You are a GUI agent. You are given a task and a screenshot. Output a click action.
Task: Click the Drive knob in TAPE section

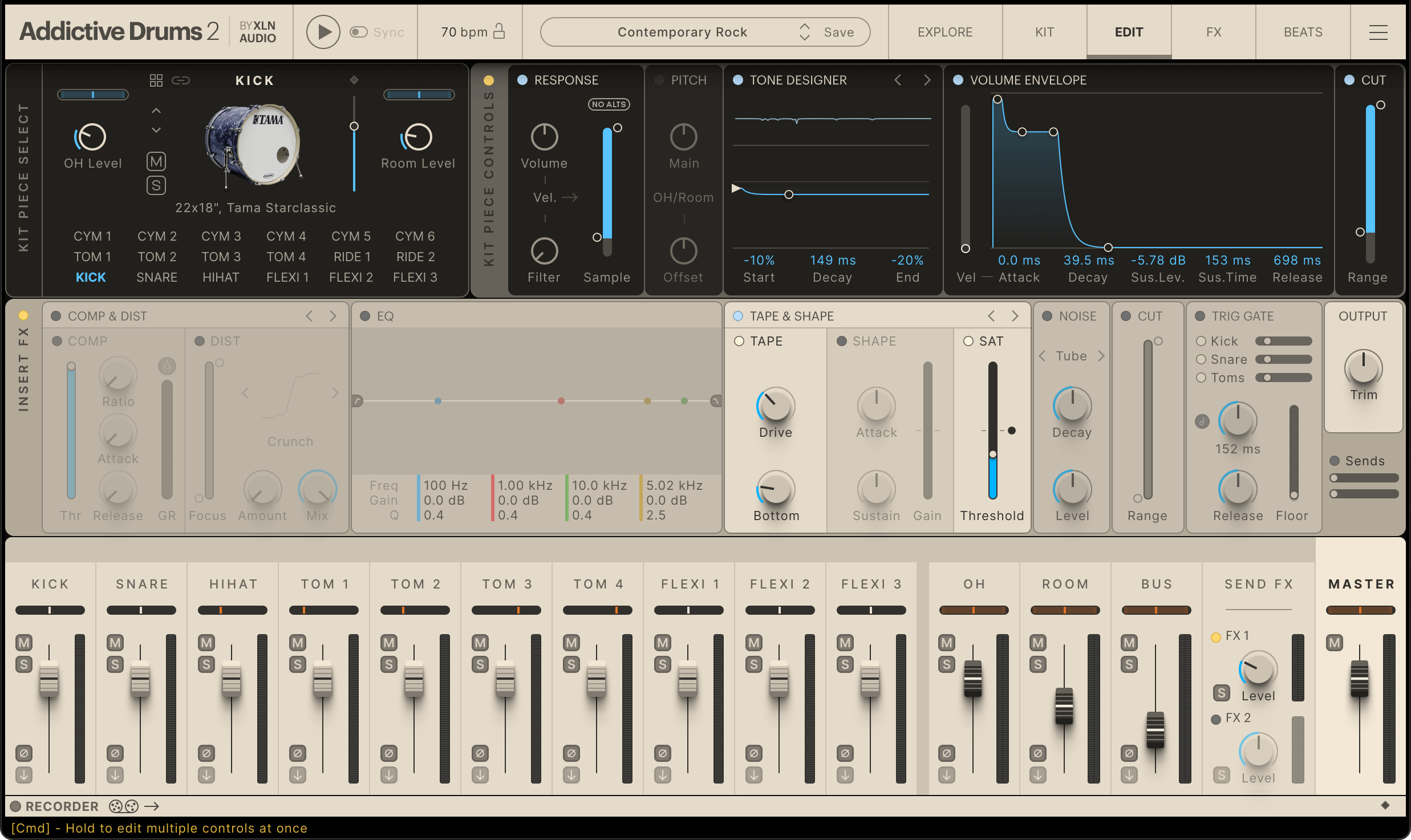pos(776,406)
